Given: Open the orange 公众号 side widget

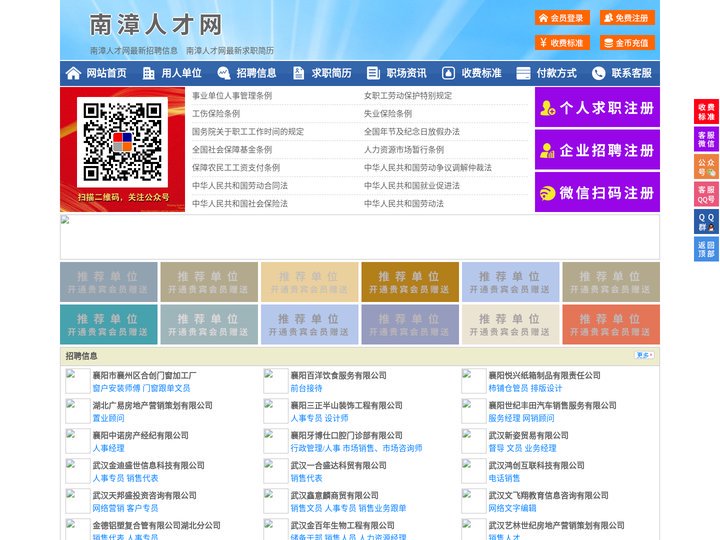Looking at the screenshot, I should click(706, 167).
